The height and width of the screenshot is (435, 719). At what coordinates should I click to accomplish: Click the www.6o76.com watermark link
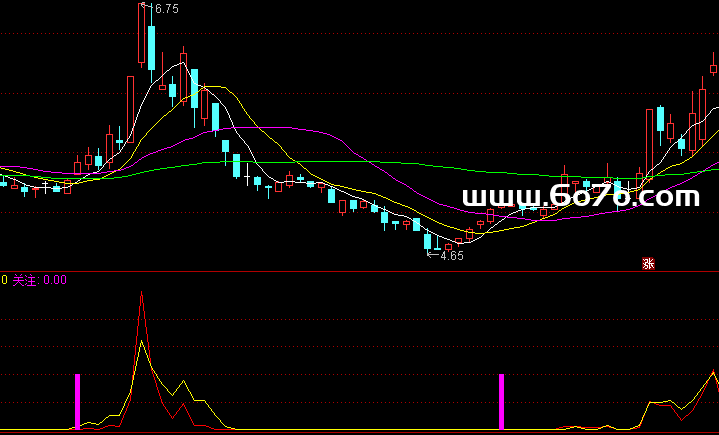tap(580, 198)
